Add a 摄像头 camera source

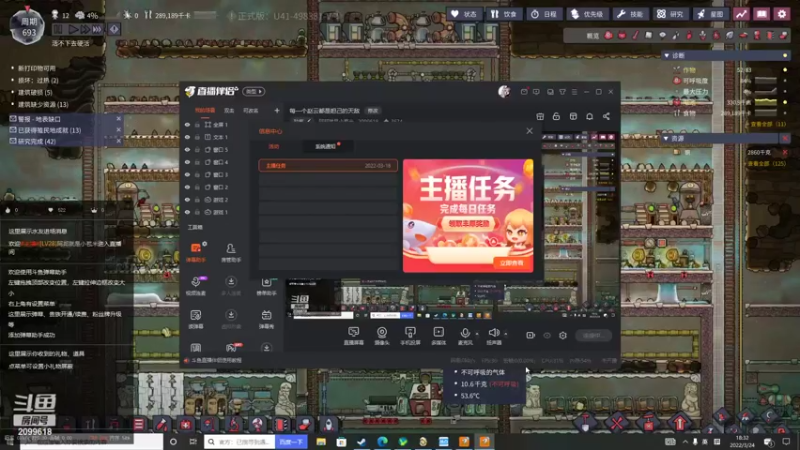click(382, 336)
